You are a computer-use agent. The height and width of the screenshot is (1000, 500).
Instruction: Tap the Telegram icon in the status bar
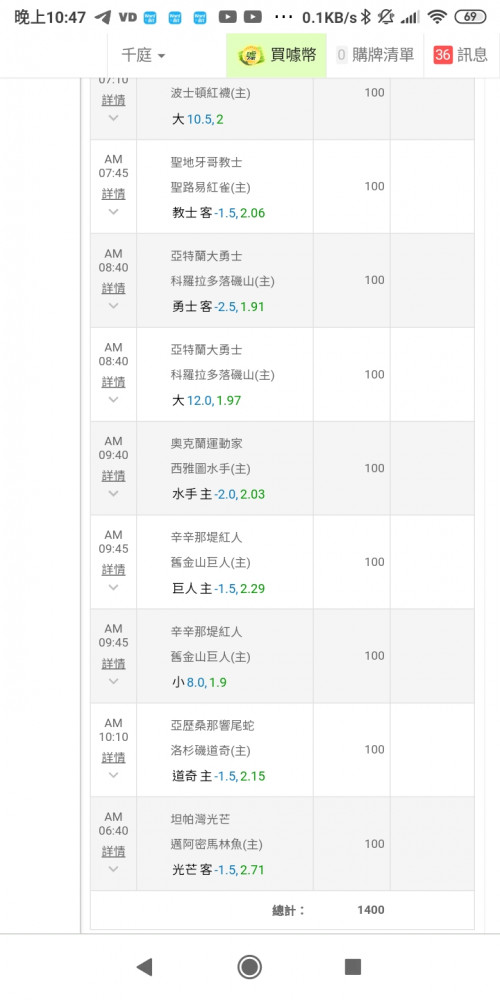click(102, 17)
